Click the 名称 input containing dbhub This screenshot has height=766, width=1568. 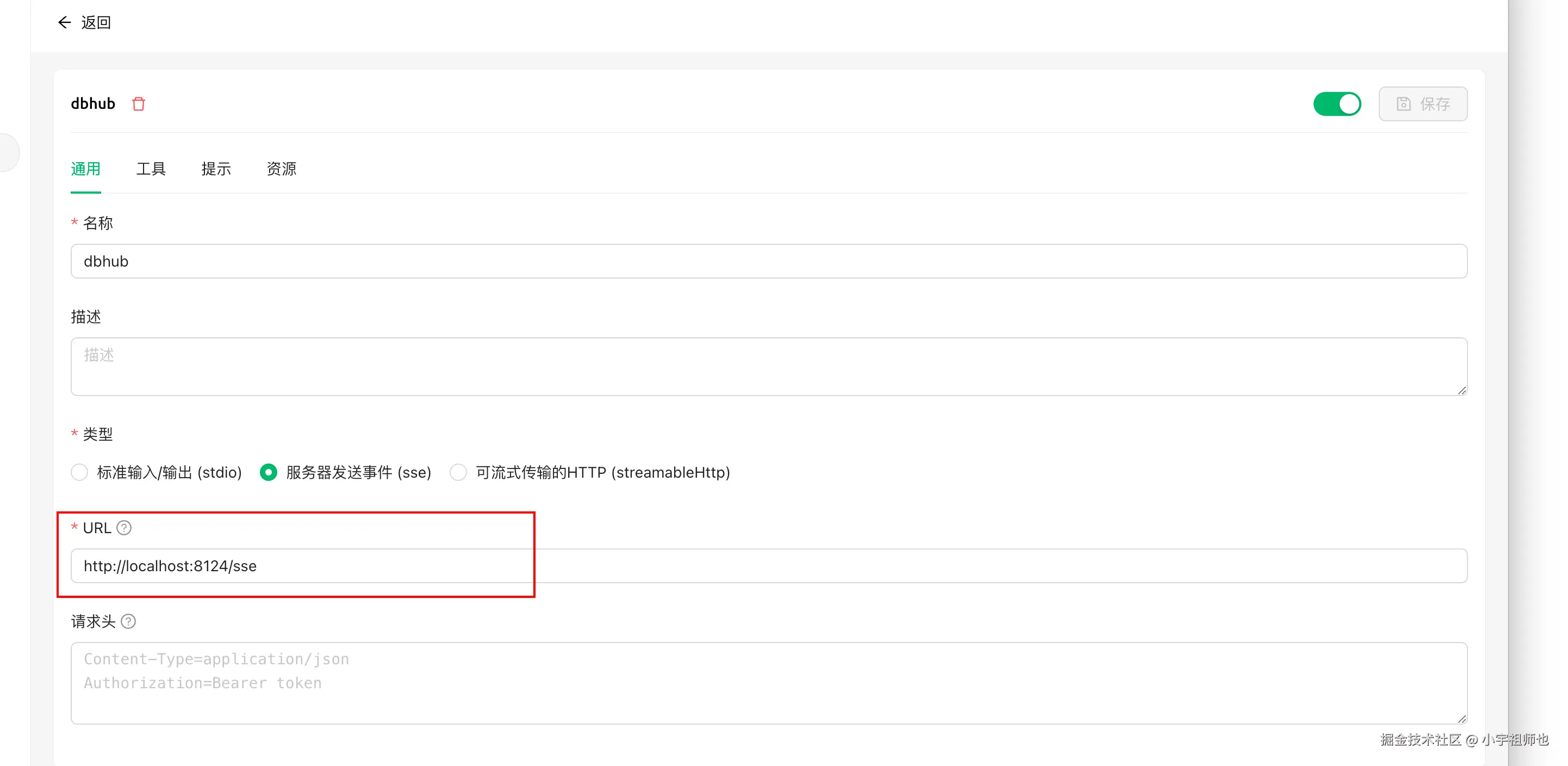coord(768,261)
